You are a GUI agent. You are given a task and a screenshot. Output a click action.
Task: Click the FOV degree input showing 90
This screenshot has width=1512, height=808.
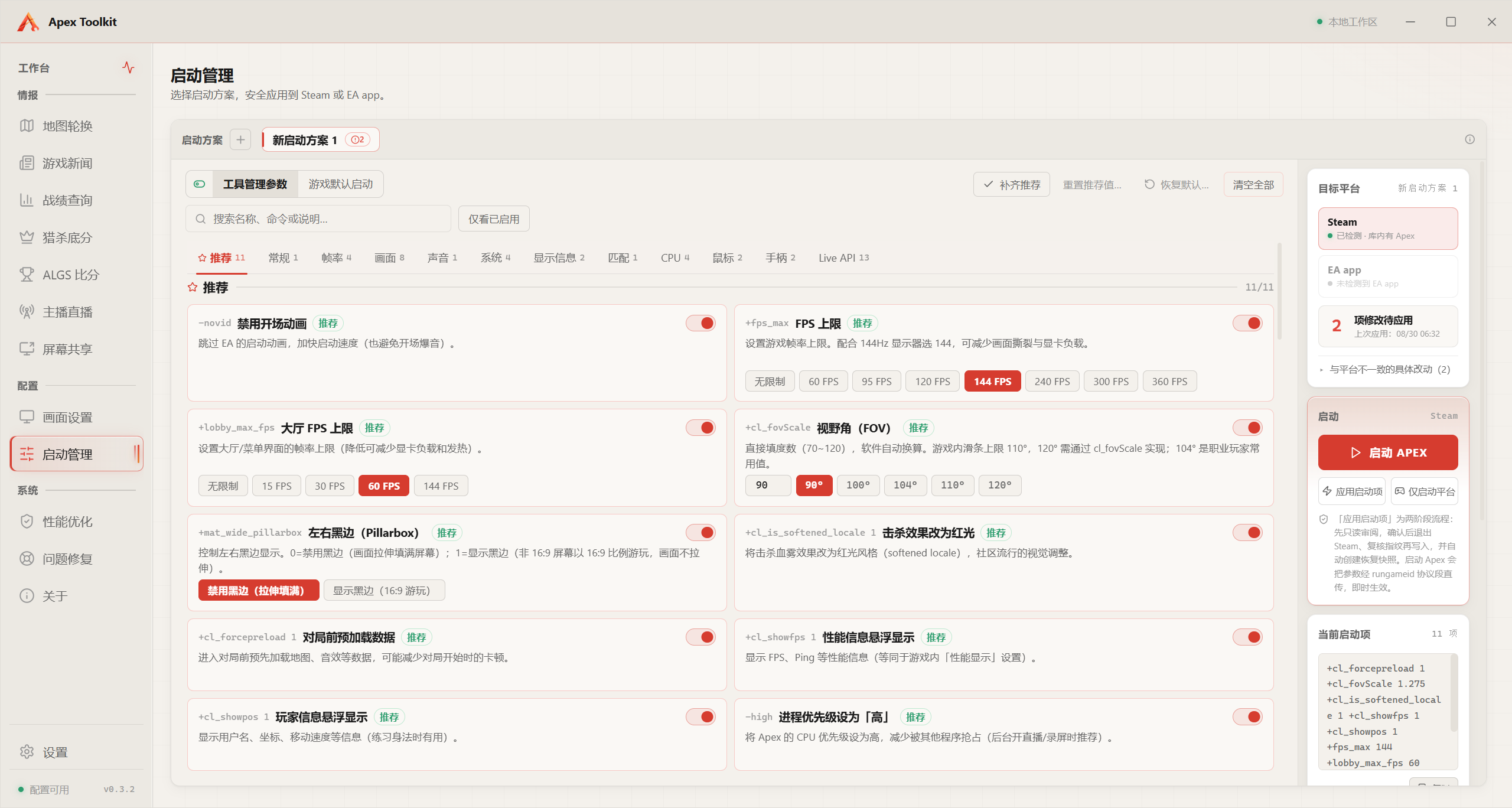768,485
